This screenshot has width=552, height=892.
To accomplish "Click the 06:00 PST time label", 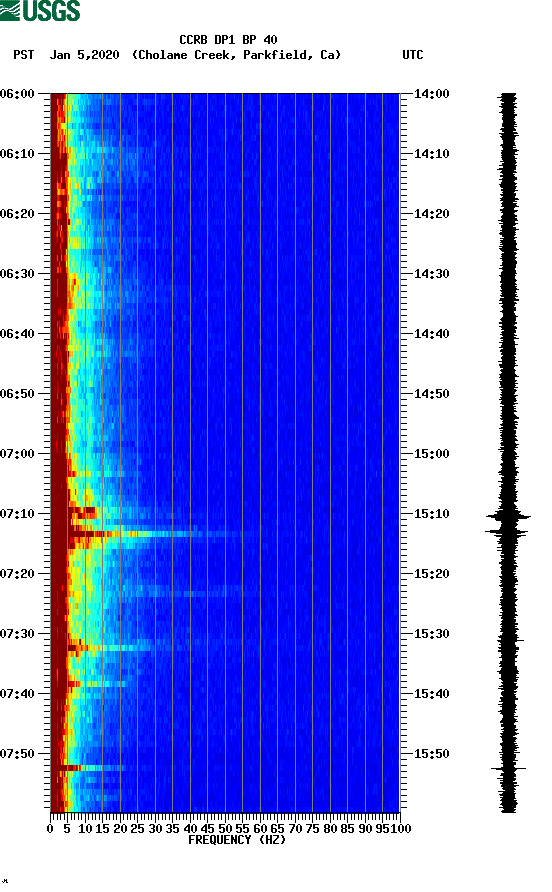I will [x=18, y=94].
